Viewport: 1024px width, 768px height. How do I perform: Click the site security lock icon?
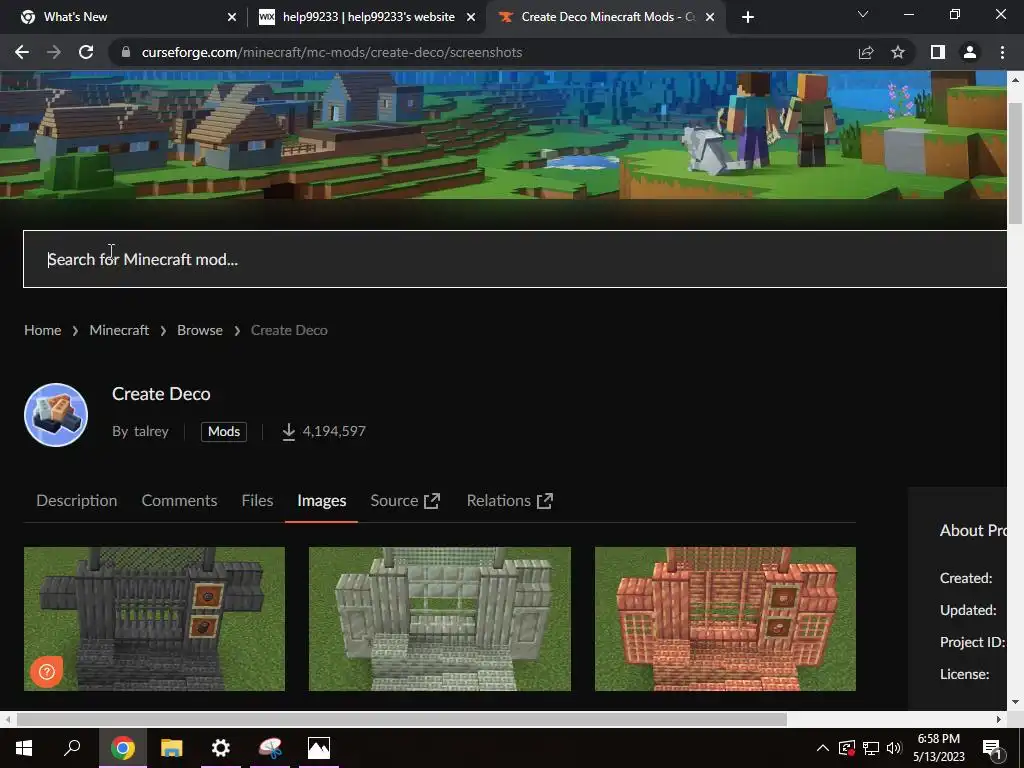pyautogui.click(x=126, y=52)
